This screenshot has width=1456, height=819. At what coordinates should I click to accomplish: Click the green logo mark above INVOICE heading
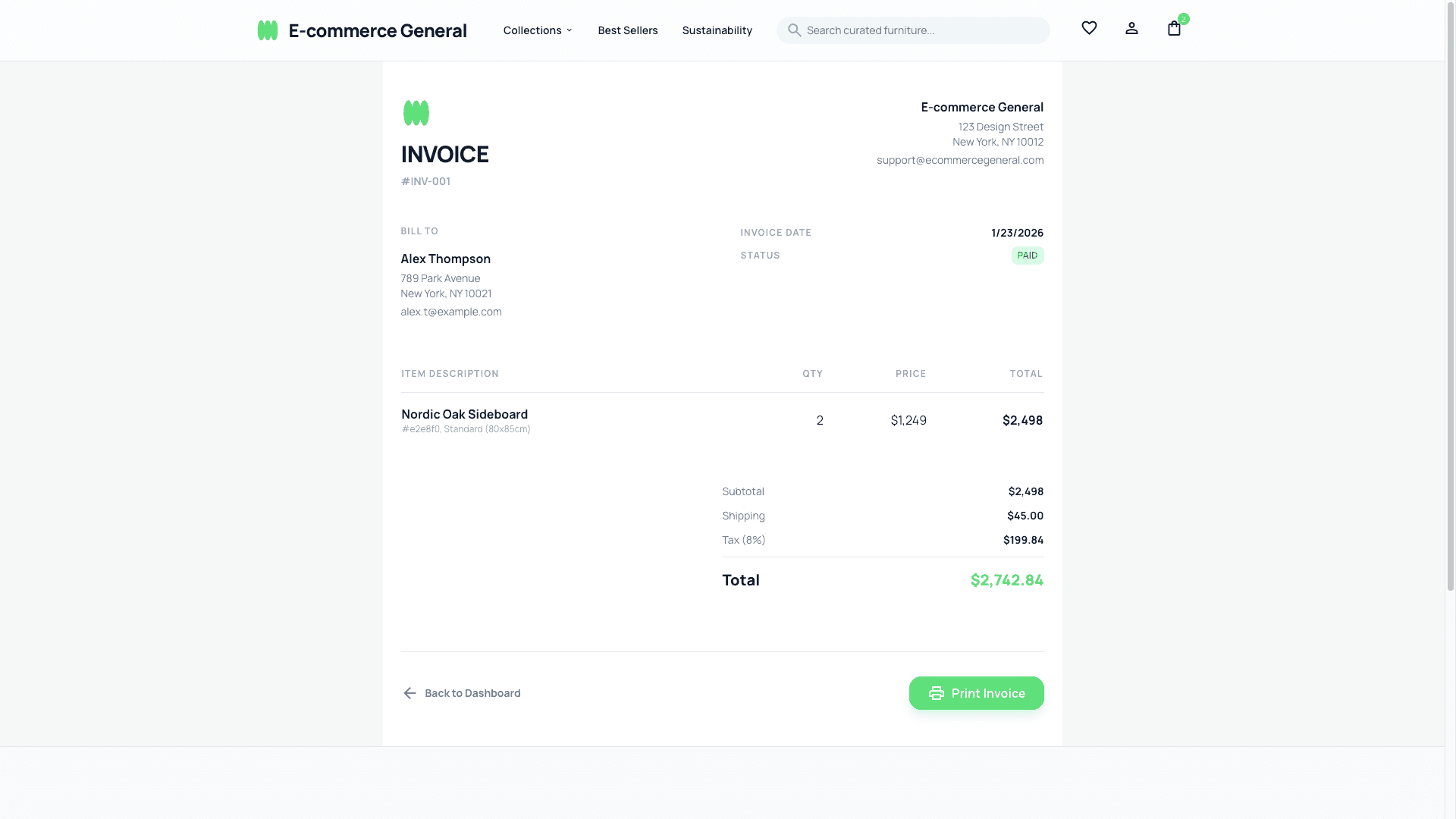(416, 112)
